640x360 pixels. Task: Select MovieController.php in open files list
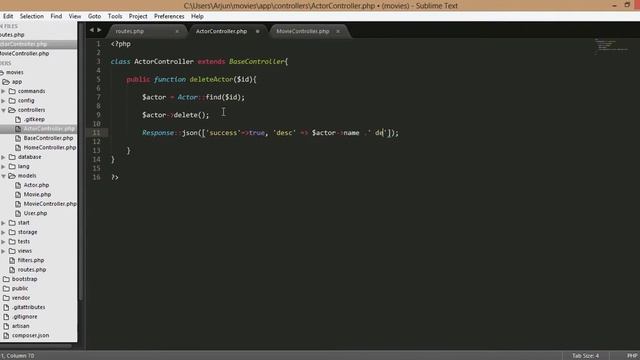[24, 53]
